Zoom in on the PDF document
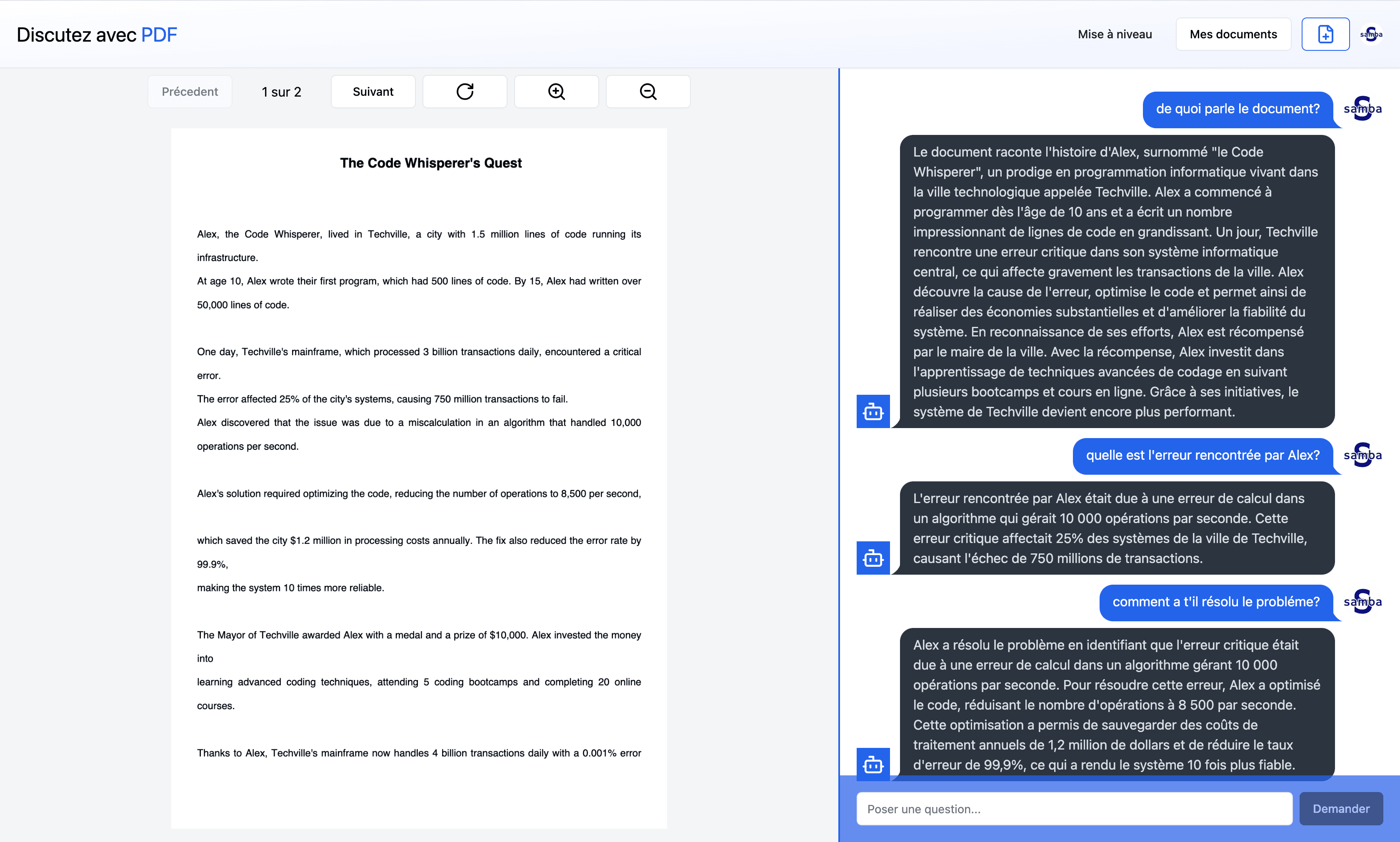The image size is (1400, 842). 556,91
